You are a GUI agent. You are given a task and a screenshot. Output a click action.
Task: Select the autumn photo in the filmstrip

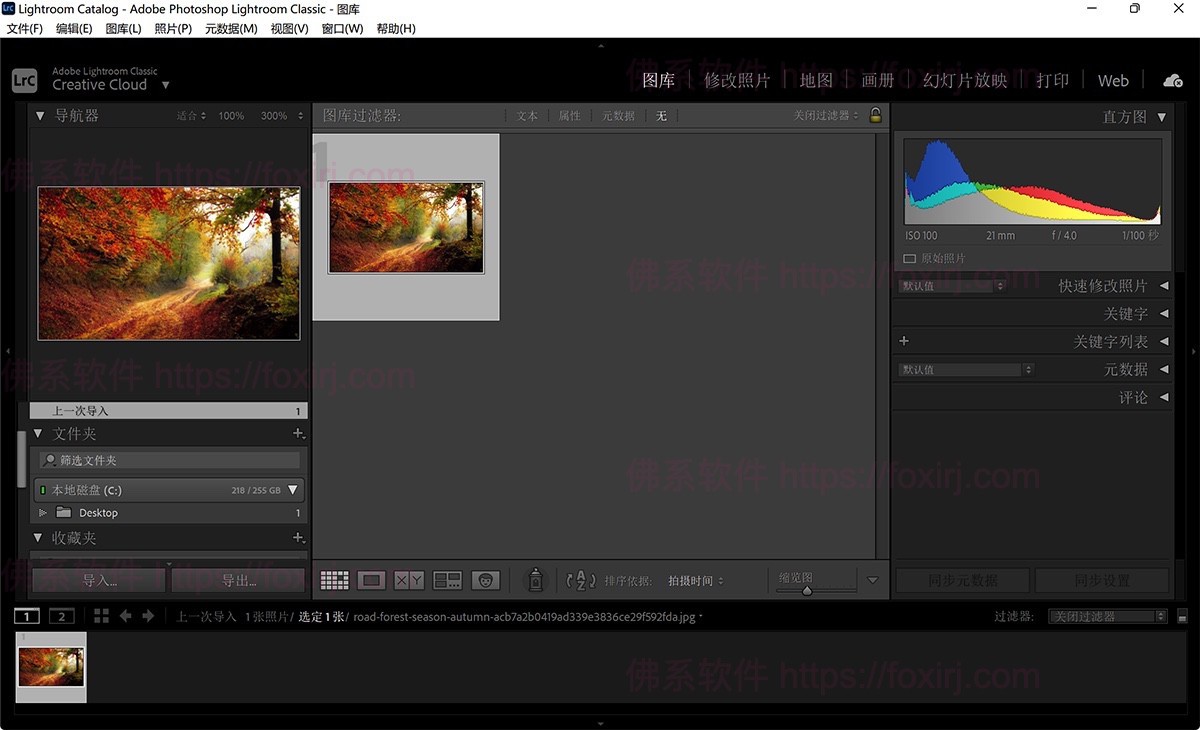tap(50, 666)
